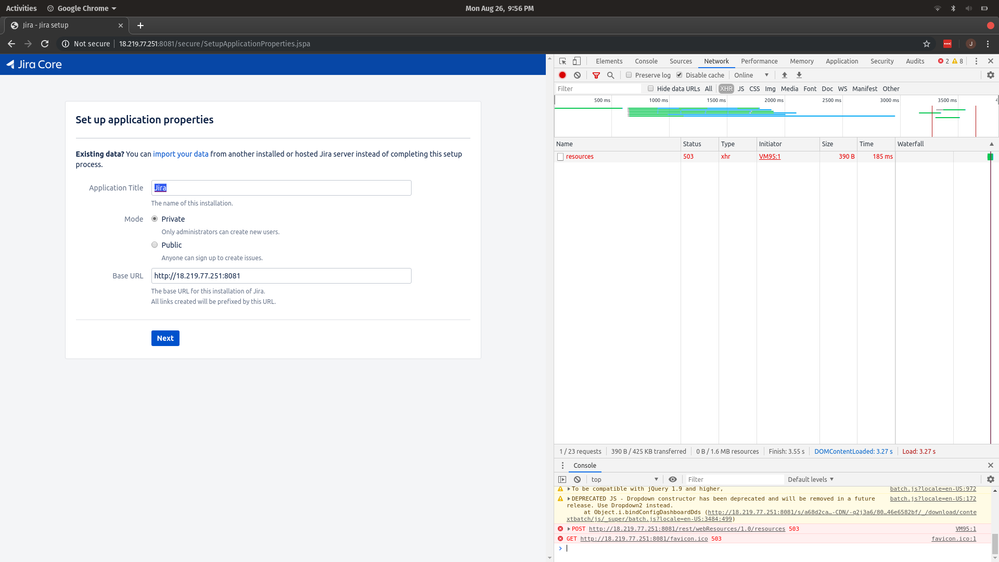Expand the DEPRECATED JS warning message
This screenshot has height=562, width=999.
coord(569,499)
